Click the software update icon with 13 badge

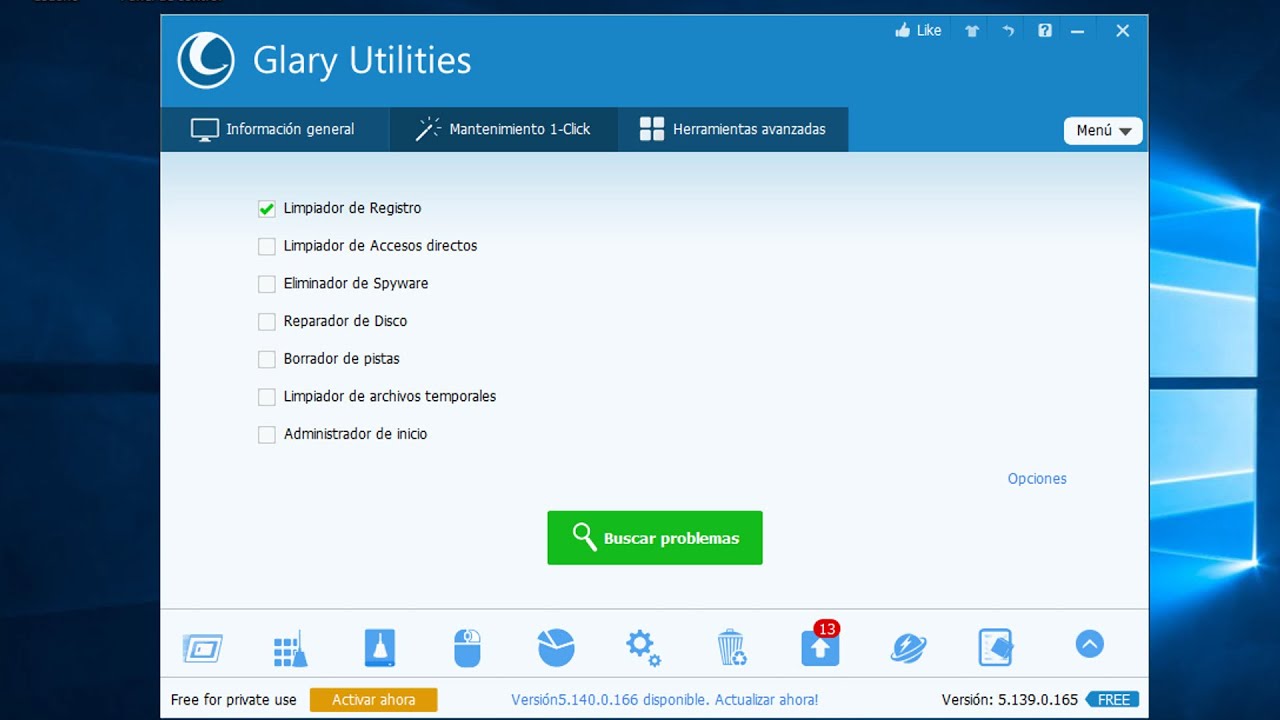(x=820, y=646)
